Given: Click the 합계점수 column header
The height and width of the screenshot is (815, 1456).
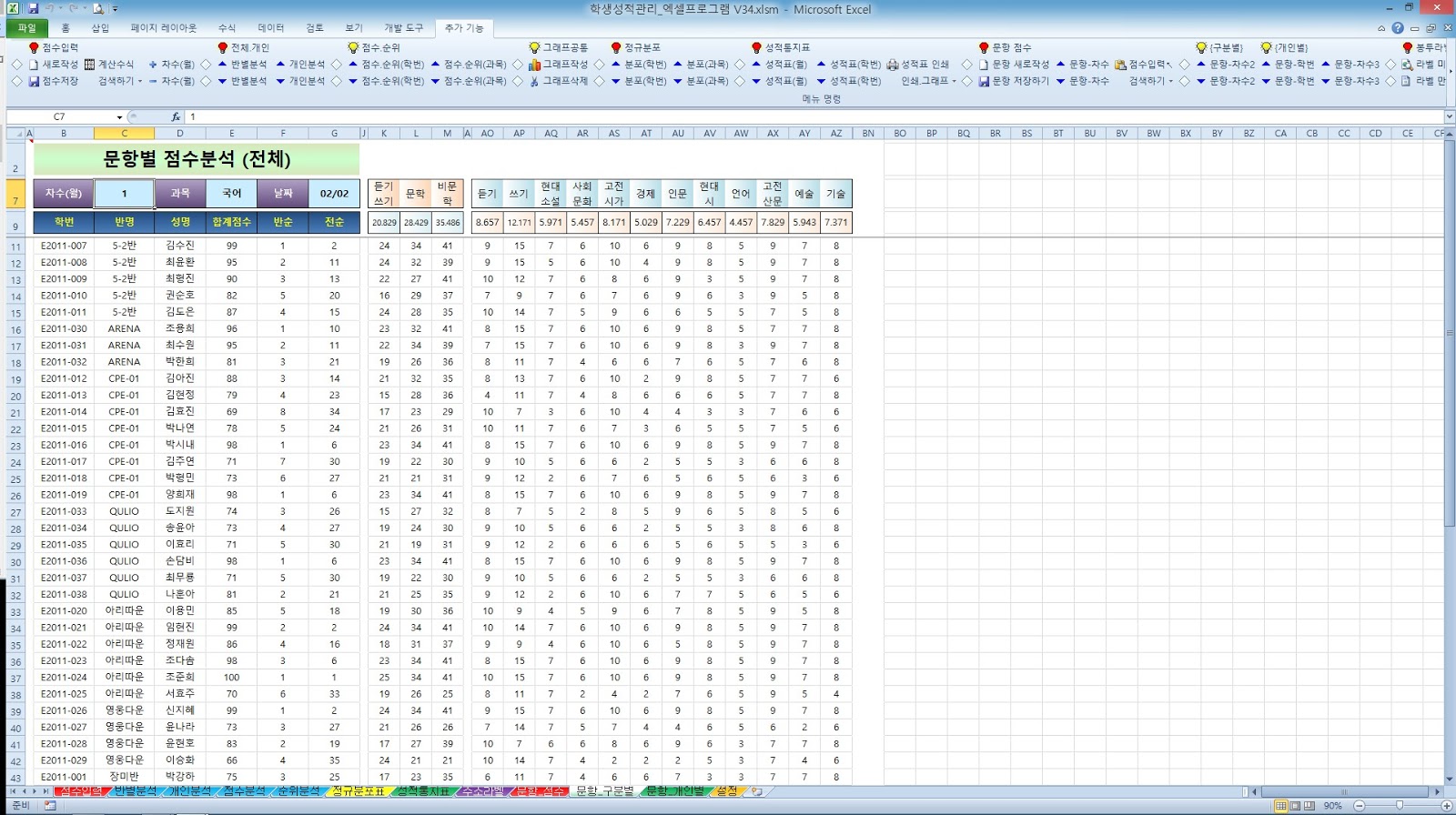Looking at the screenshot, I should [x=231, y=222].
